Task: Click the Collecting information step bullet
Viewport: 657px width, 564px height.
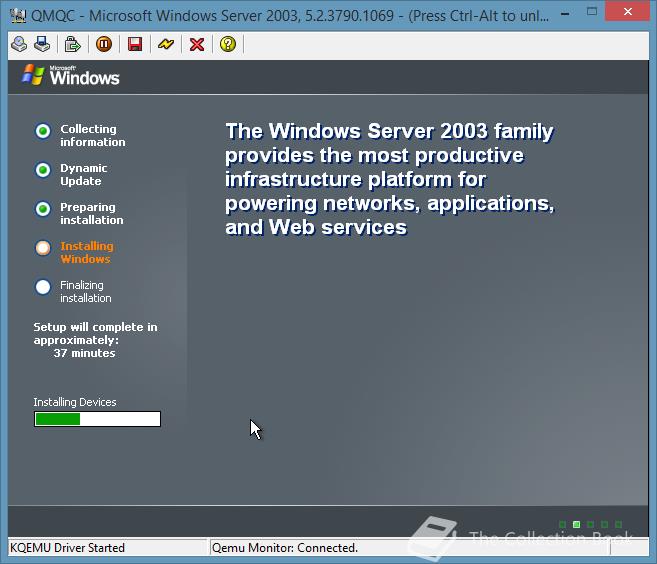Action: [x=43, y=131]
